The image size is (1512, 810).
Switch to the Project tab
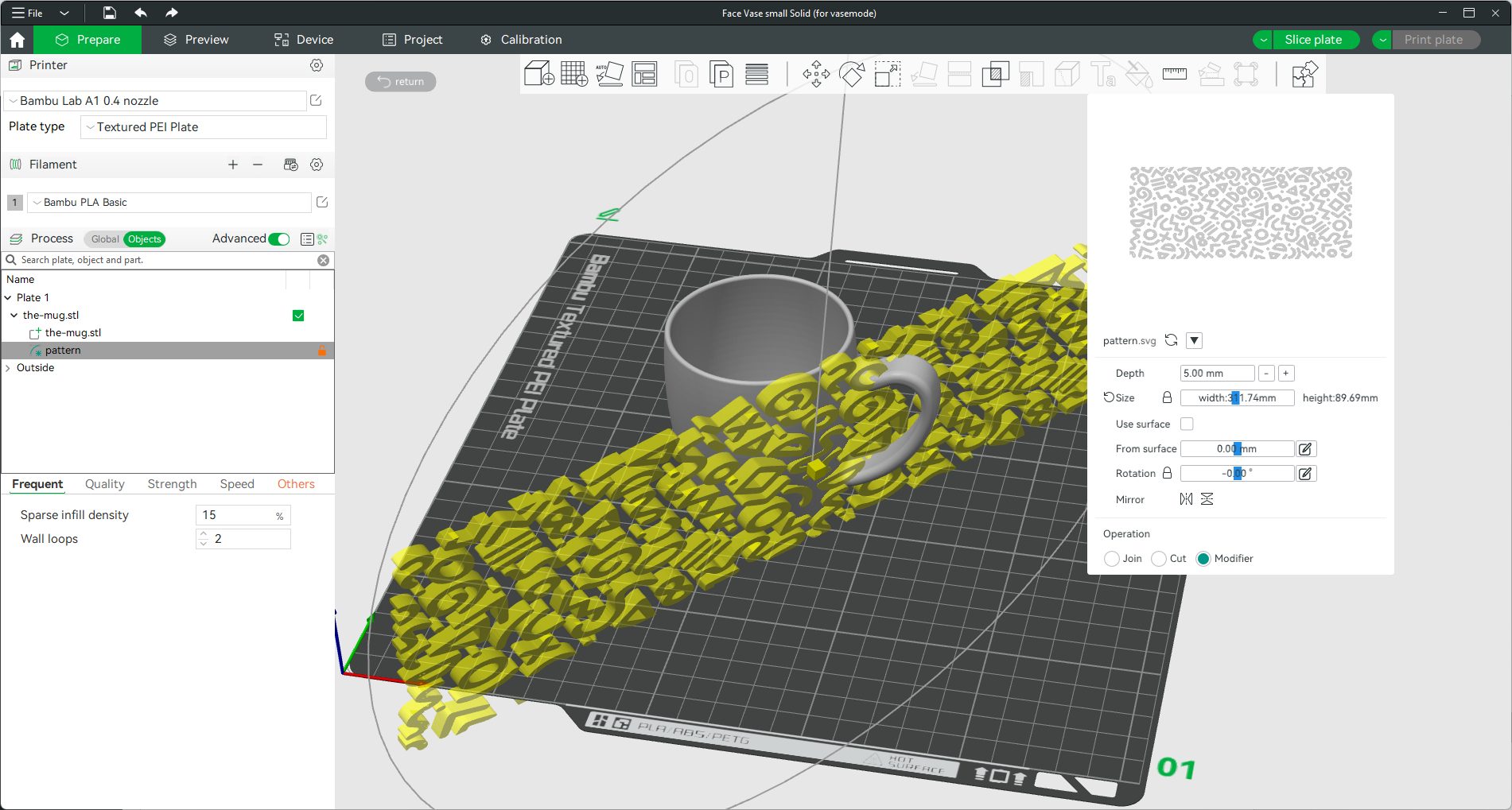412,40
